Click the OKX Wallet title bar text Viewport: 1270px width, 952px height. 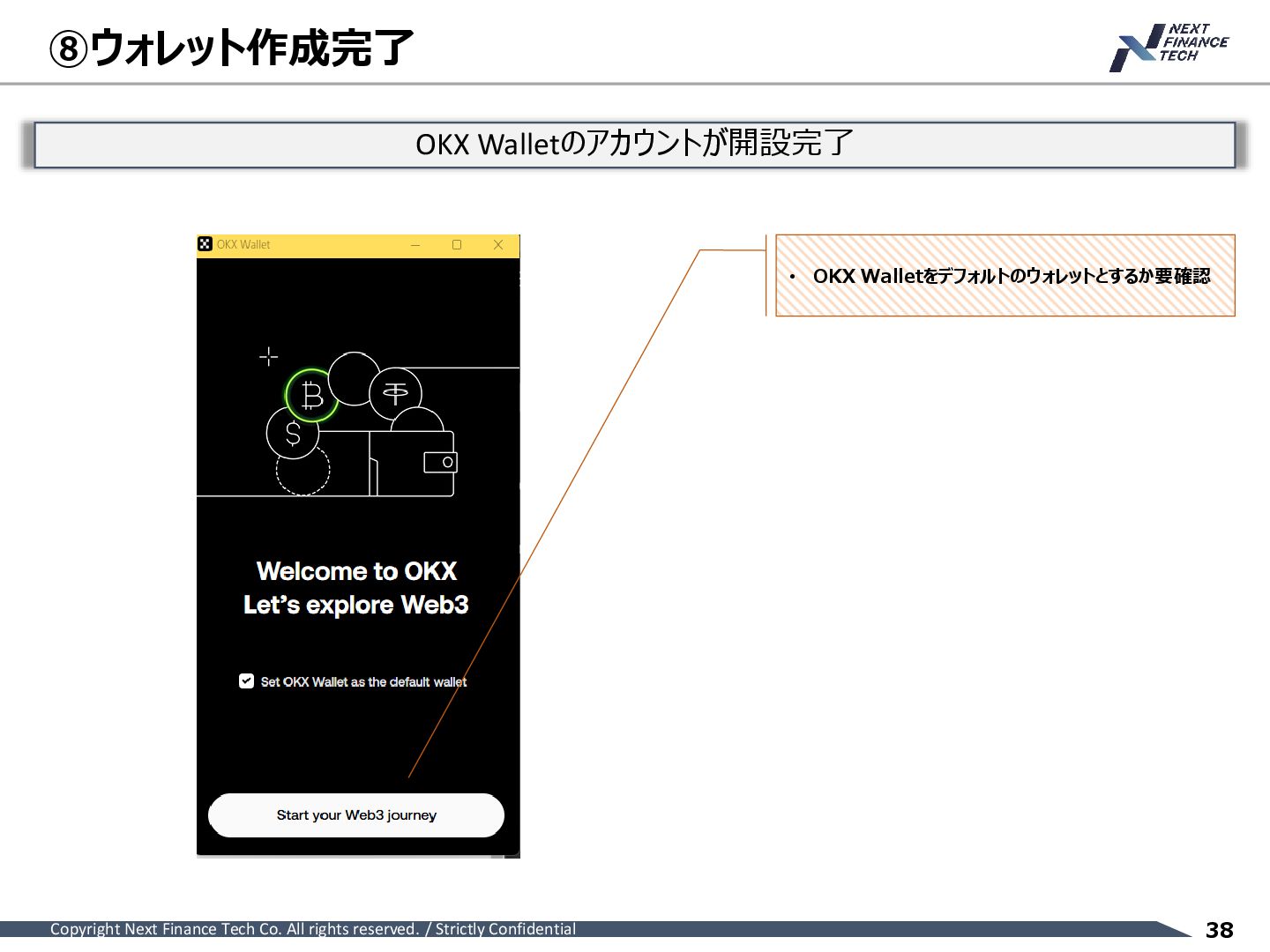[x=243, y=245]
